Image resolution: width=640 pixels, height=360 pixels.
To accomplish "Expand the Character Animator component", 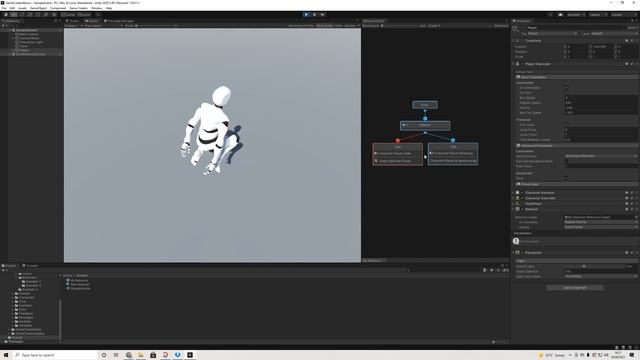I will [x=513, y=193].
